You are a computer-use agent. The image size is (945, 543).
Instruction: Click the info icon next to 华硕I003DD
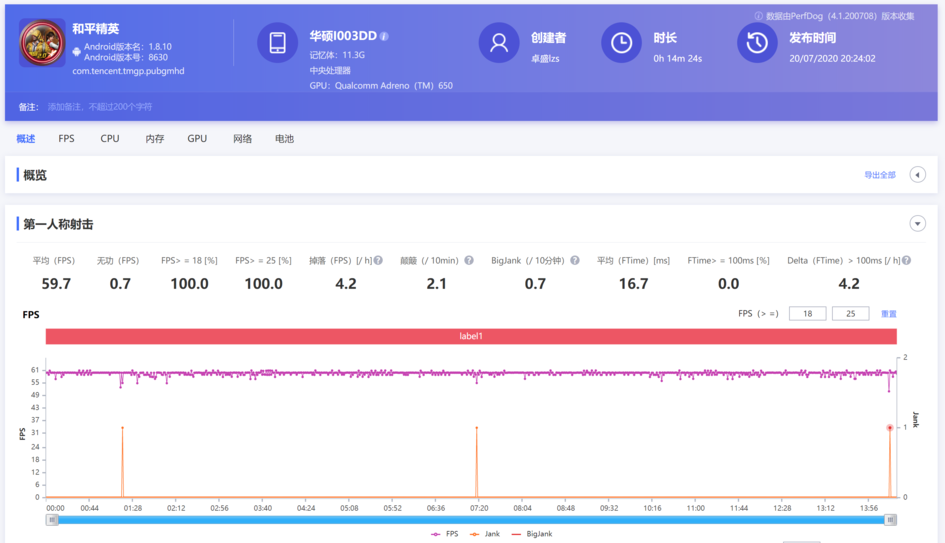coord(385,37)
